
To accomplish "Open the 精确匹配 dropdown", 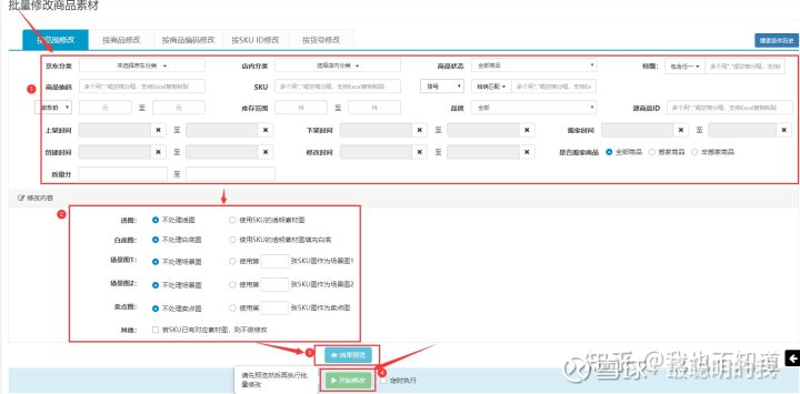I will 491,86.
